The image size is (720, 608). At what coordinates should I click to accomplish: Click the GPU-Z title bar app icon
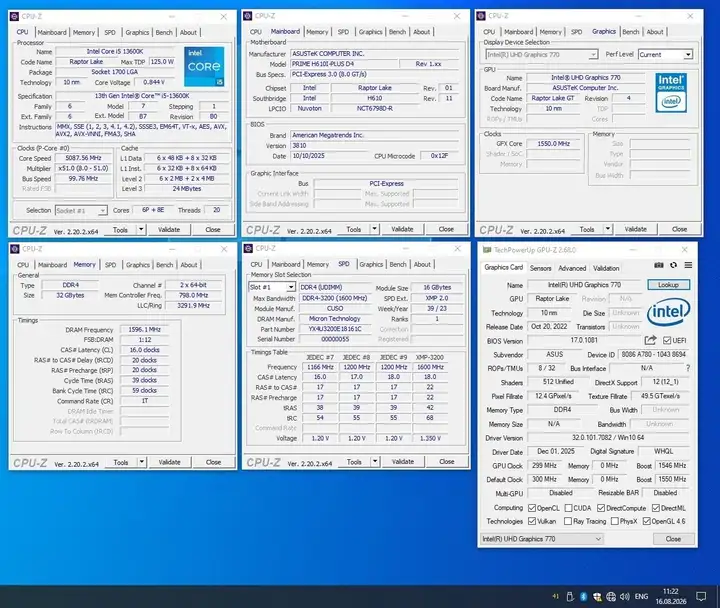click(x=486, y=250)
